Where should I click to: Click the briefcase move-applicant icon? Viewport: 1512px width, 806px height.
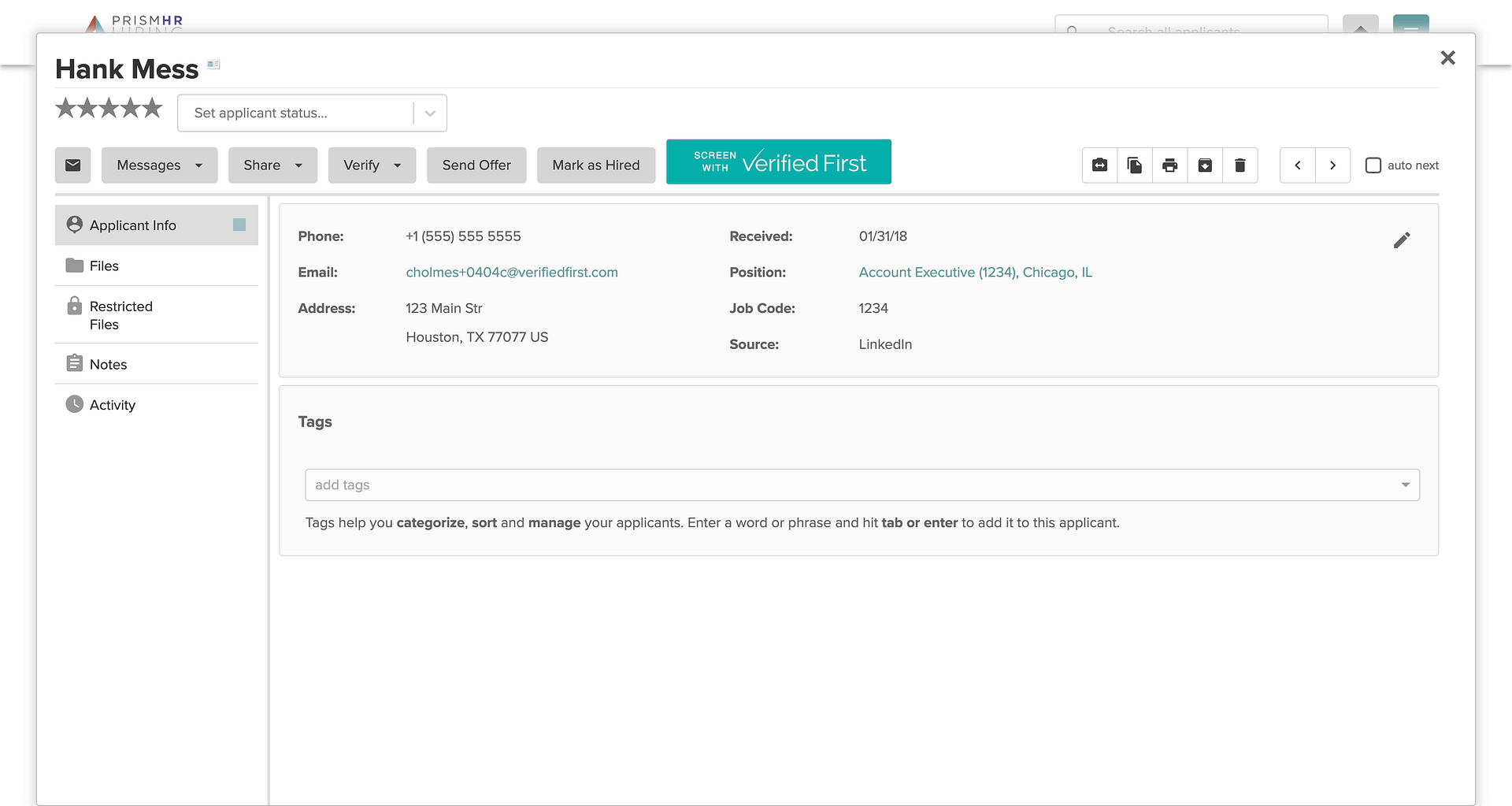click(x=1099, y=165)
